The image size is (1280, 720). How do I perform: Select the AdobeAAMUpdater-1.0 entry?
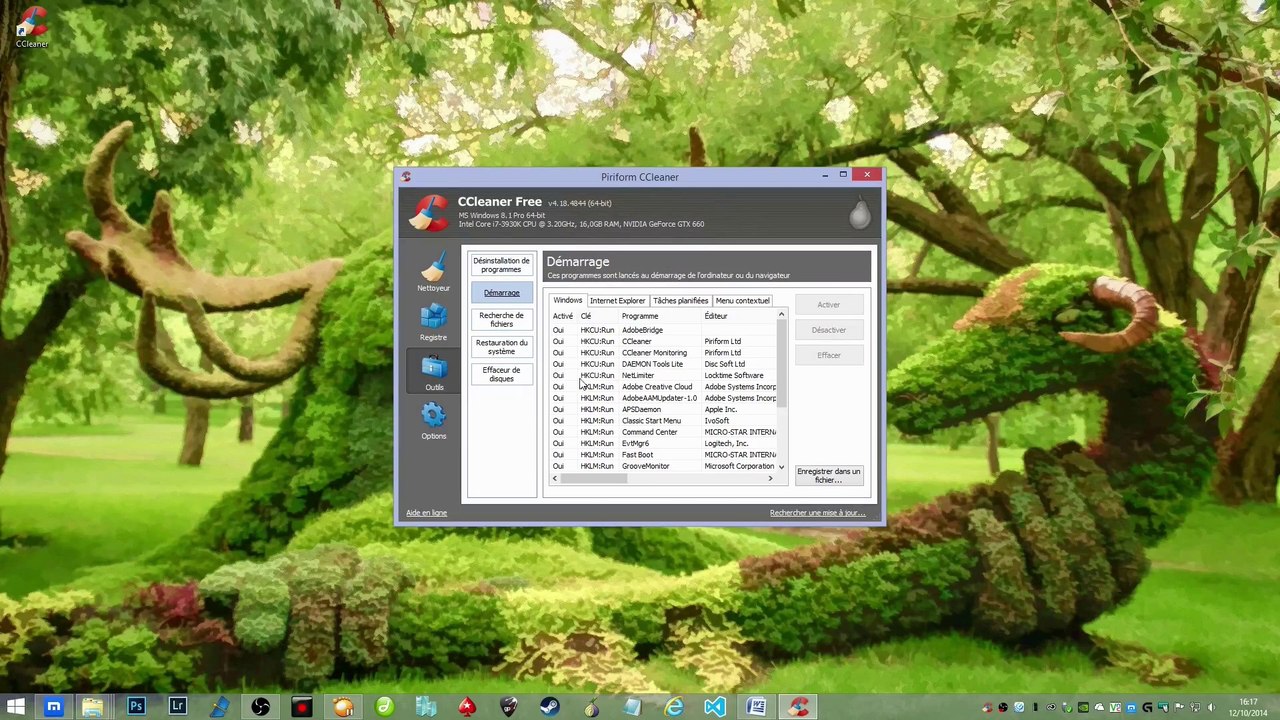pyautogui.click(x=663, y=398)
